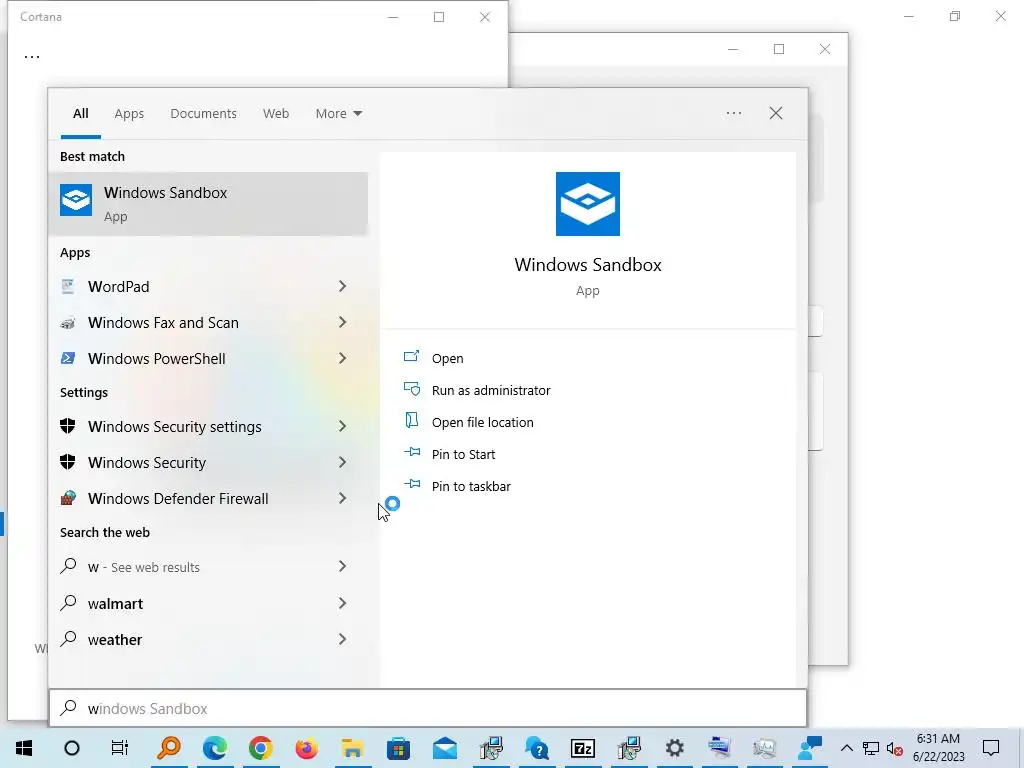The width and height of the screenshot is (1024, 768).
Task: Expand Windows Fax and Scan chevron
Action: pos(342,322)
